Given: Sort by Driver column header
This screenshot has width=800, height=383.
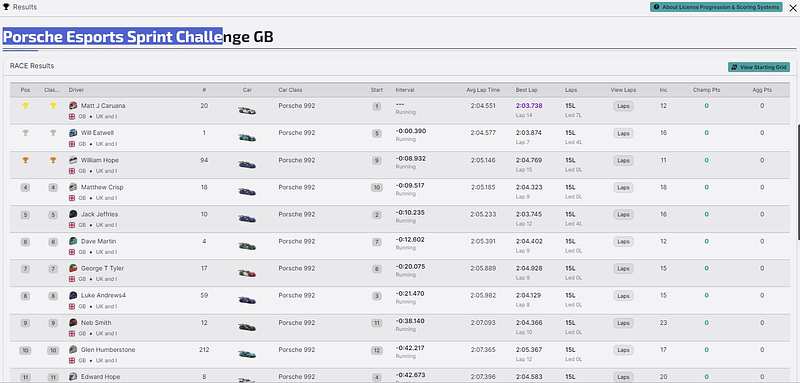Looking at the screenshot, I should 76,90.
